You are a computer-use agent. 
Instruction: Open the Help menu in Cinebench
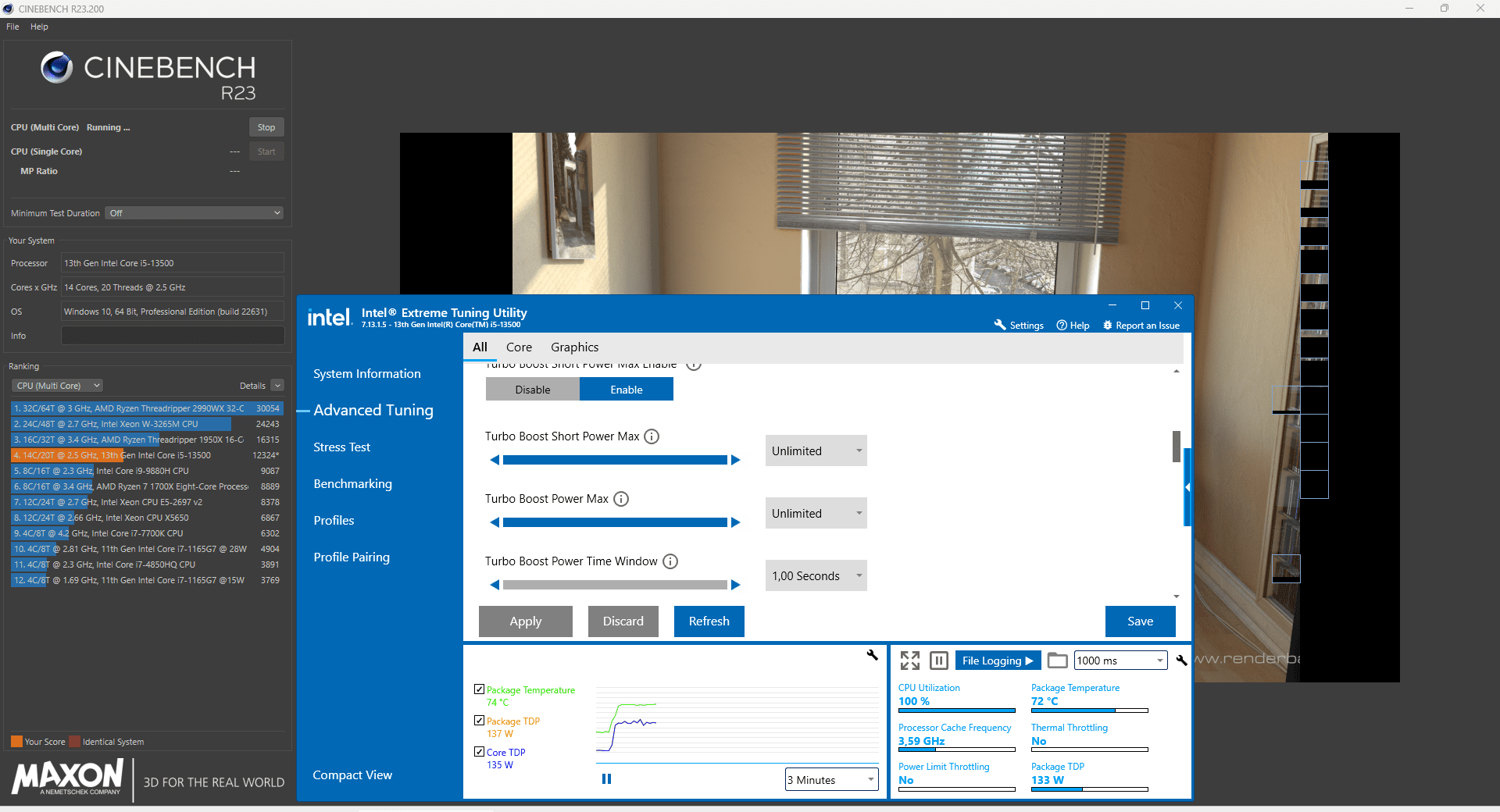(x=39, y=27)
